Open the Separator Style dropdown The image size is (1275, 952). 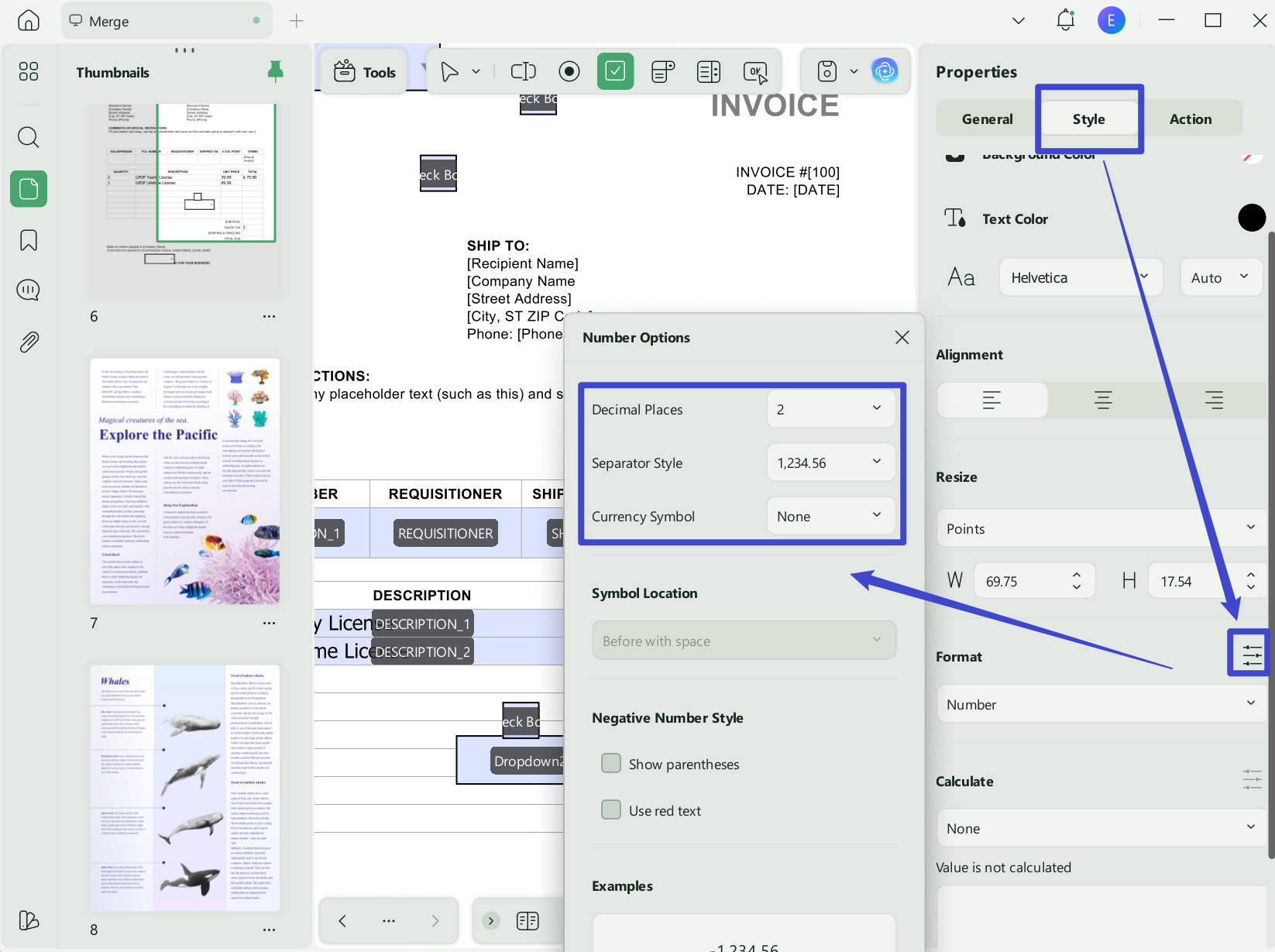point(831,462)
